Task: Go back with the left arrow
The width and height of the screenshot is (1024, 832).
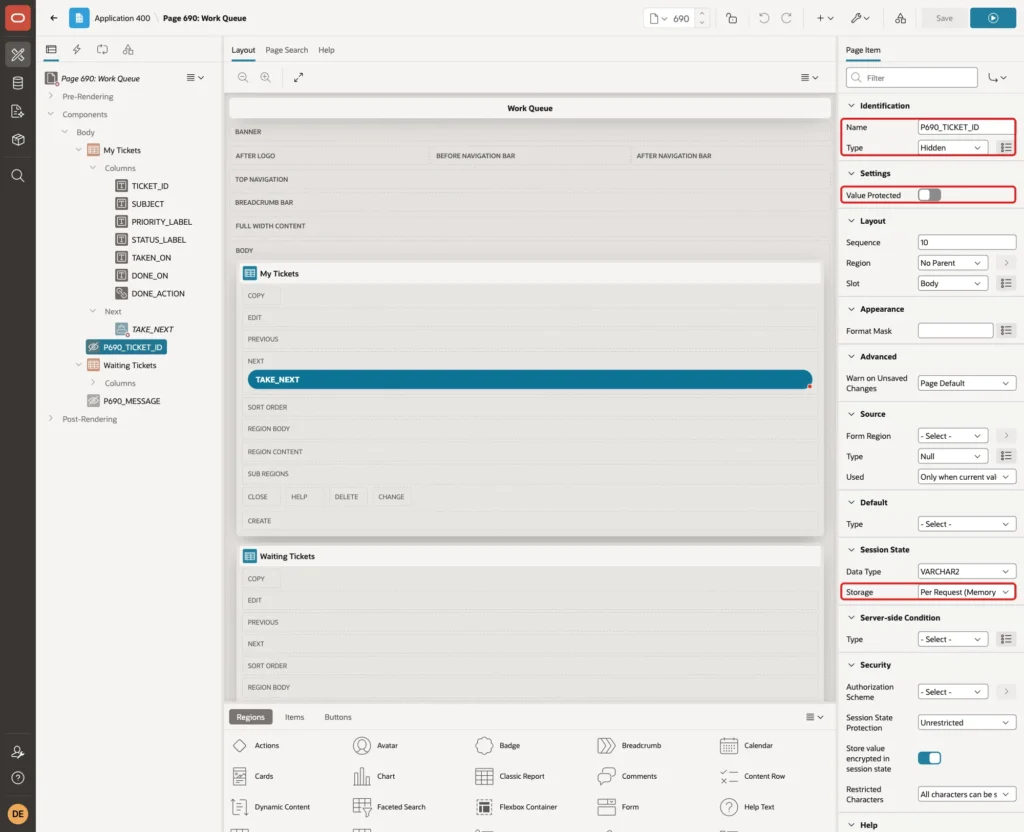Action: tap(54, 18)
